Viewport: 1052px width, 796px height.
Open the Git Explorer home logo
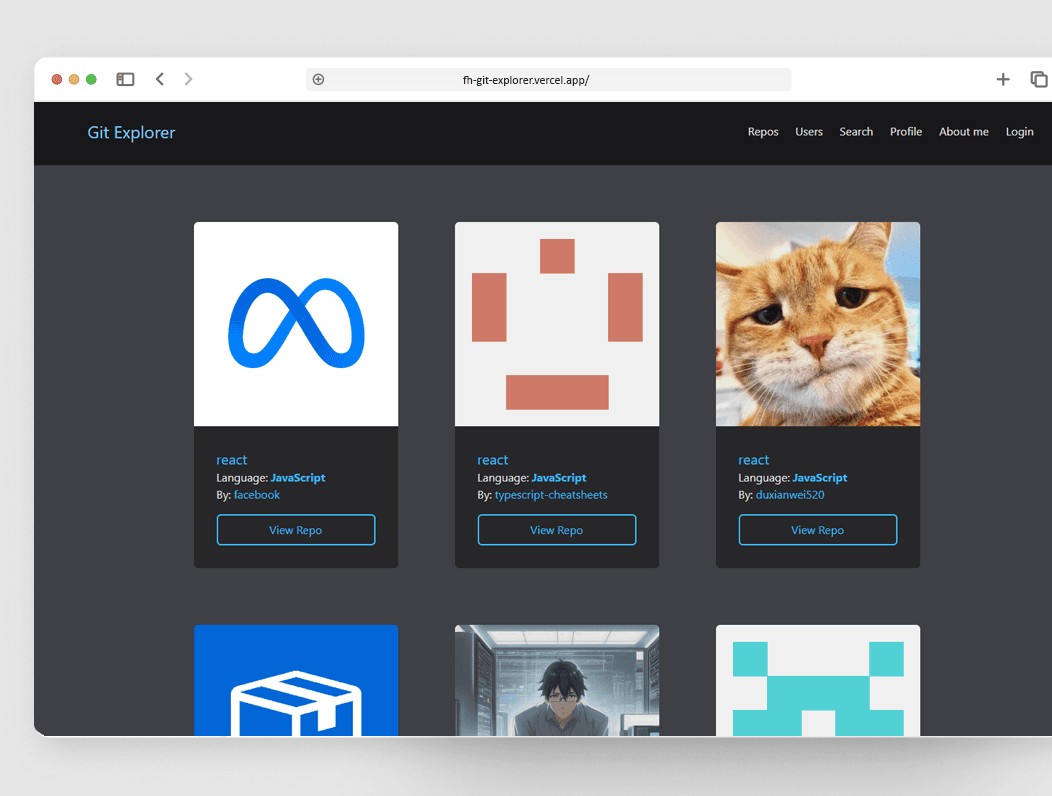(131, 132)
